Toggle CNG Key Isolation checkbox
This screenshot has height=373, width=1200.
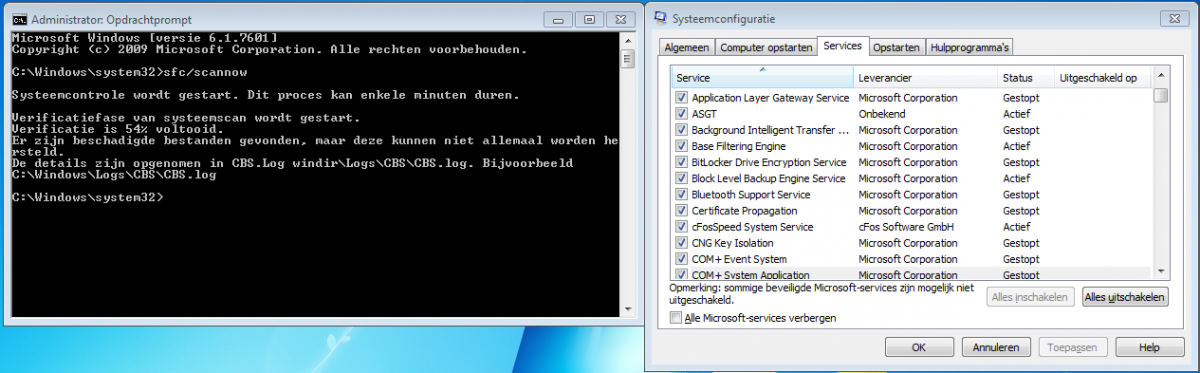(x=681, y=243)
